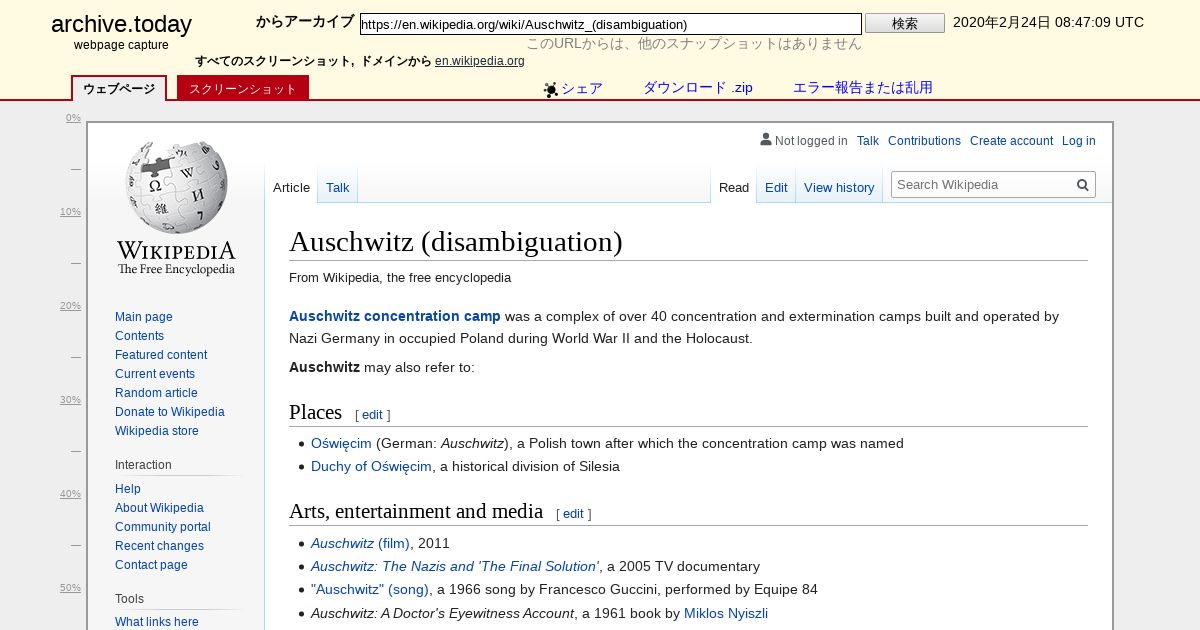The image size is (1200, 630).
Task: Open Featured content link
Action: 161,355
